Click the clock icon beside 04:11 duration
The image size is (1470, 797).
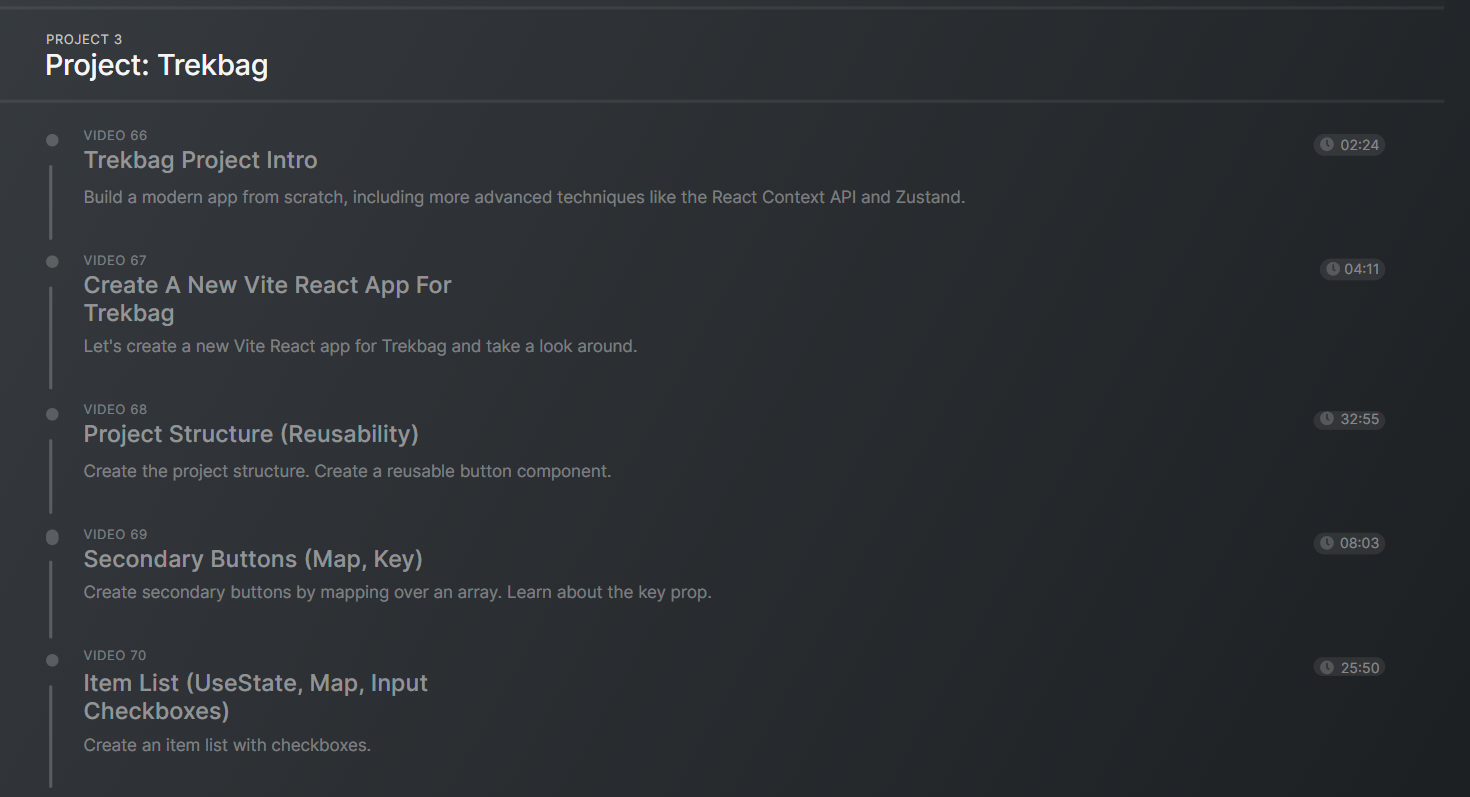coord(1332,269)
